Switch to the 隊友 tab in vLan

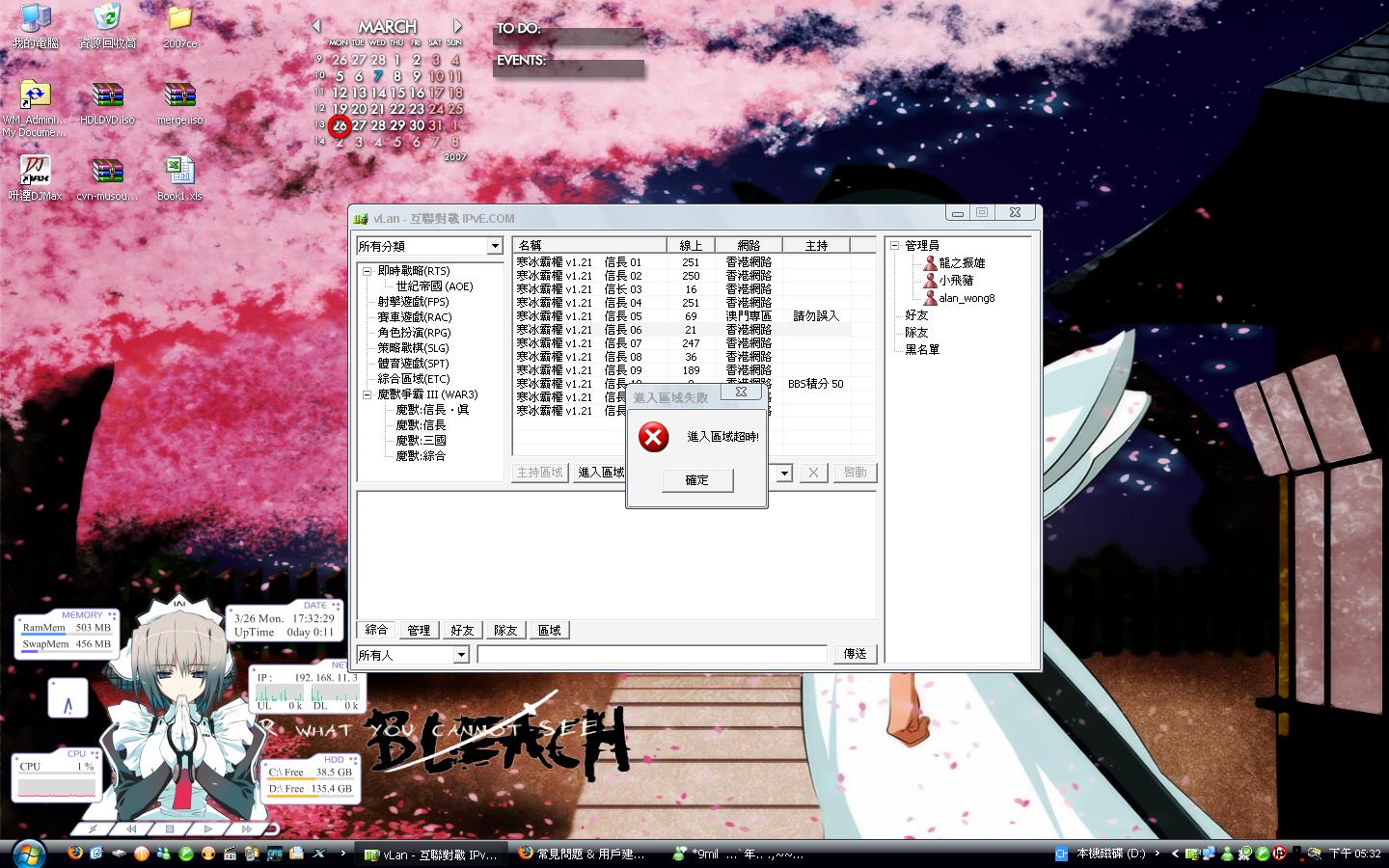pyautogui.click(x=505, y=630)
